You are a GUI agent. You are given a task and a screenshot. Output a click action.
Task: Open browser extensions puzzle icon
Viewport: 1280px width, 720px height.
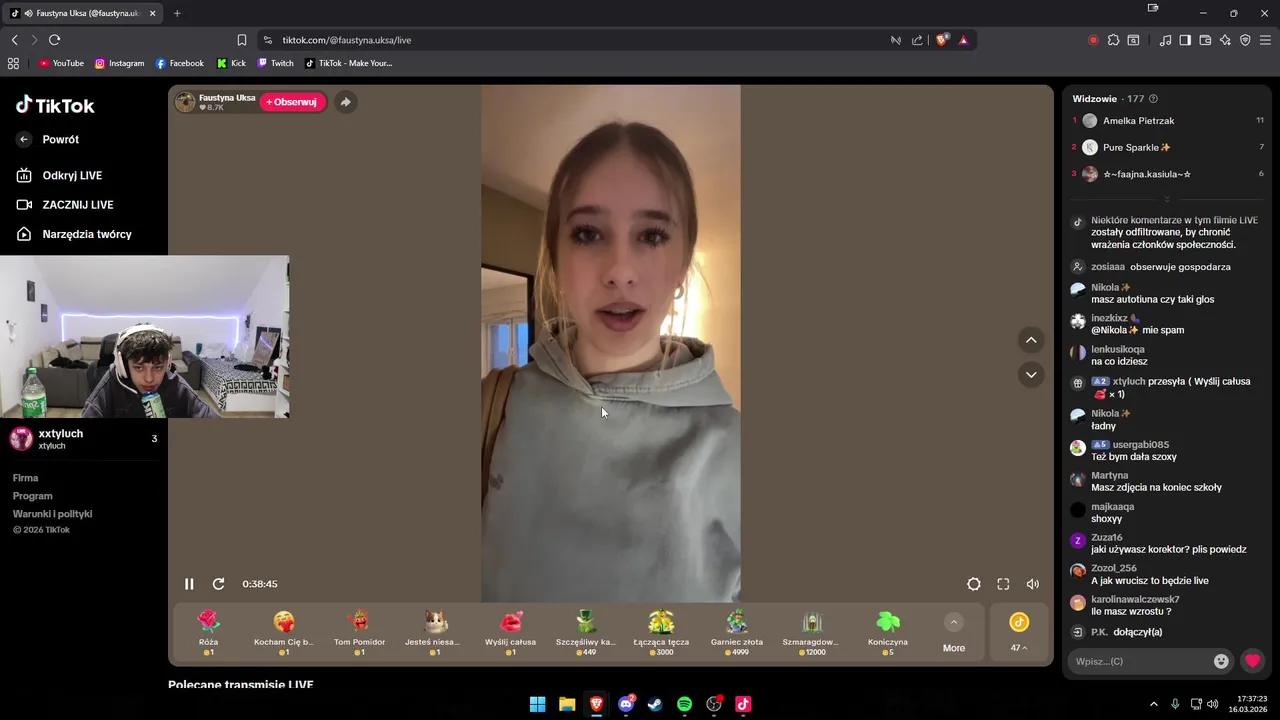coord(1113,40)
